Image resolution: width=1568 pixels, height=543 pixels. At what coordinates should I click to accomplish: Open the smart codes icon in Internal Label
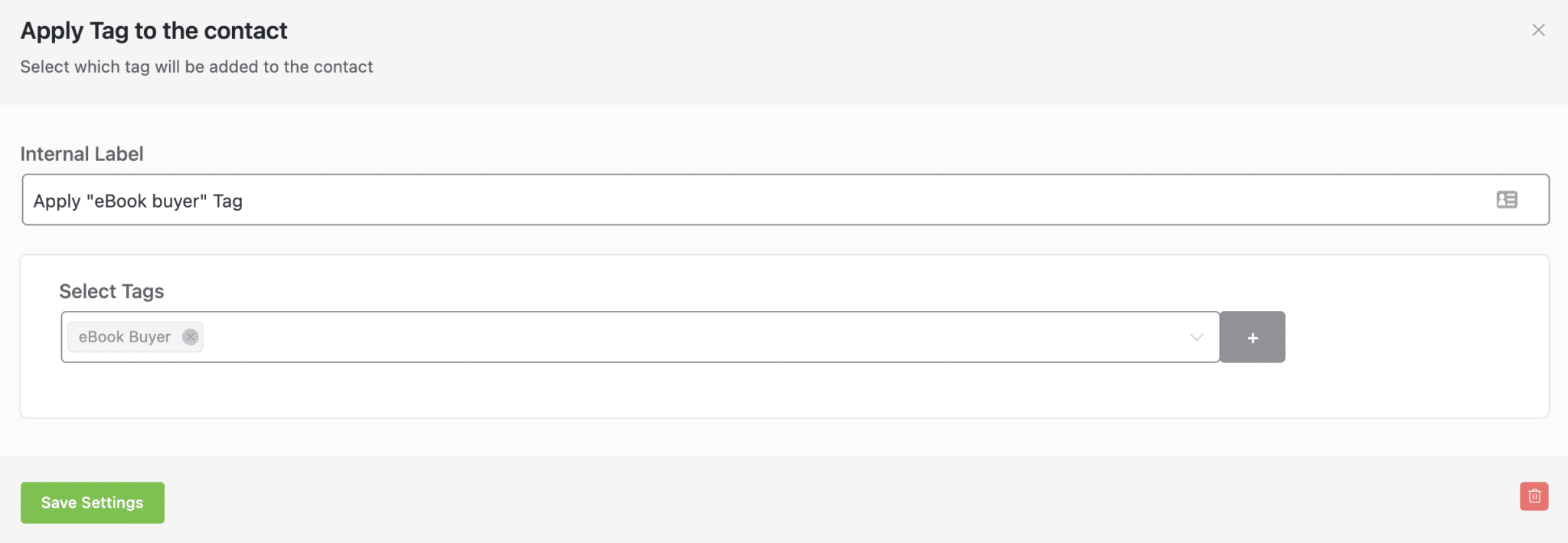1507,200
